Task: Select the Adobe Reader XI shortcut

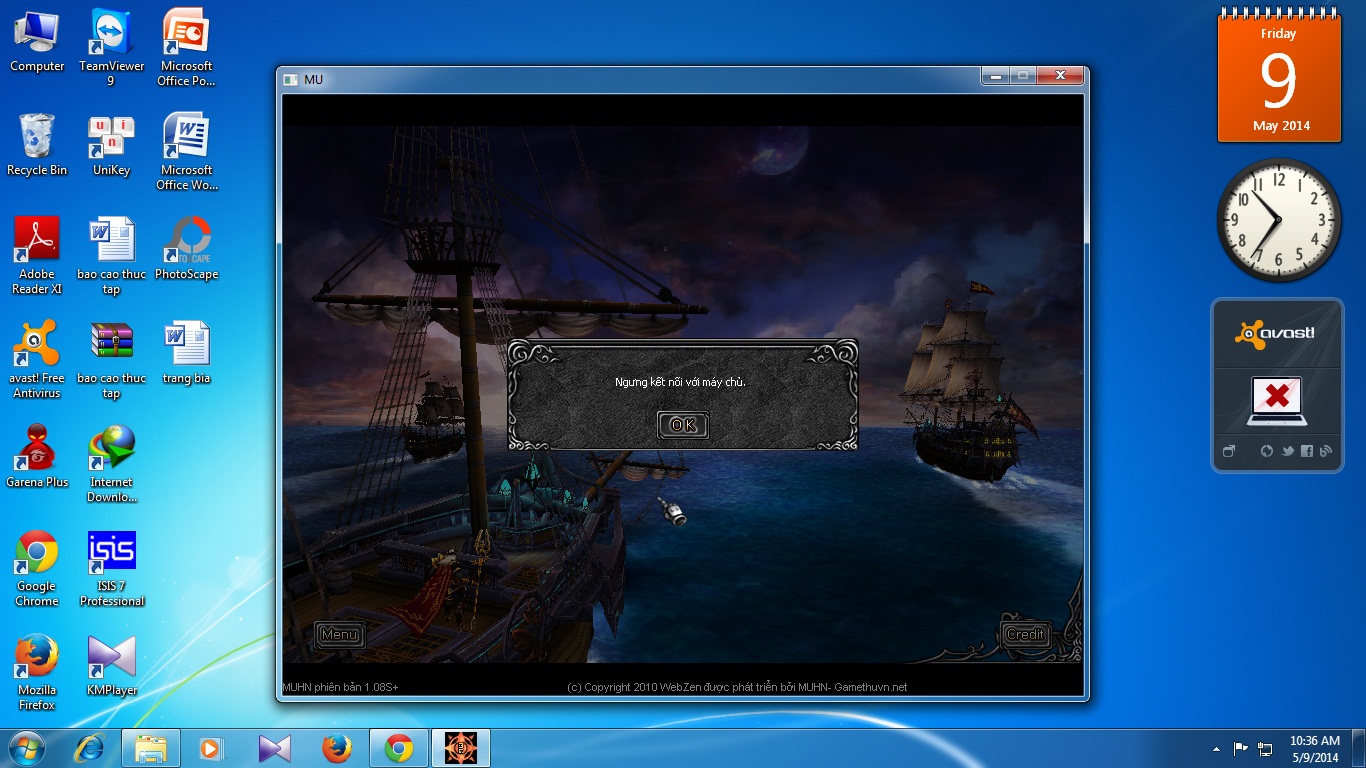Action: pos(37,256)
